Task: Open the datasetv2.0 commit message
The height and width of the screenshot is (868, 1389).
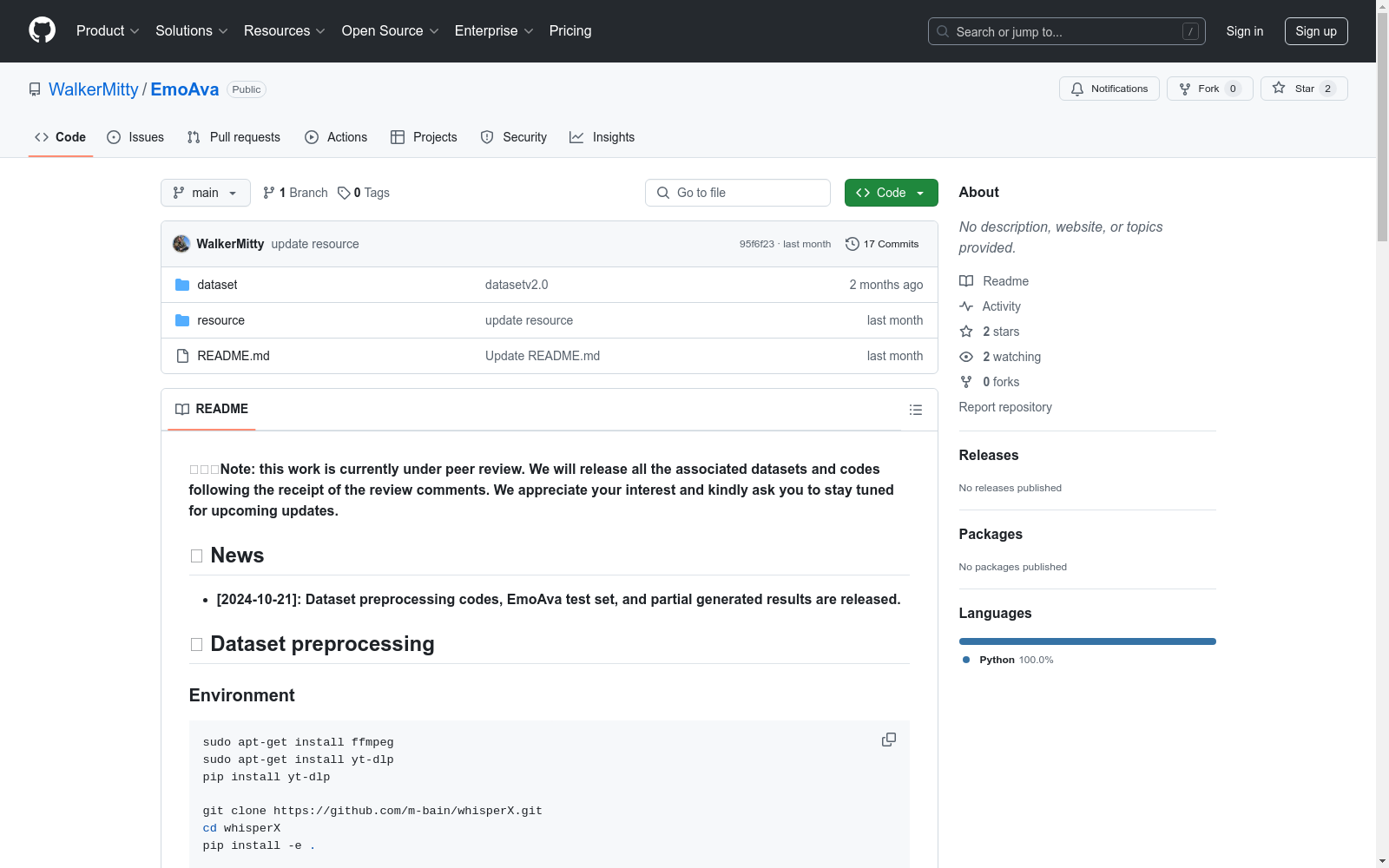Action: (517, 285)
